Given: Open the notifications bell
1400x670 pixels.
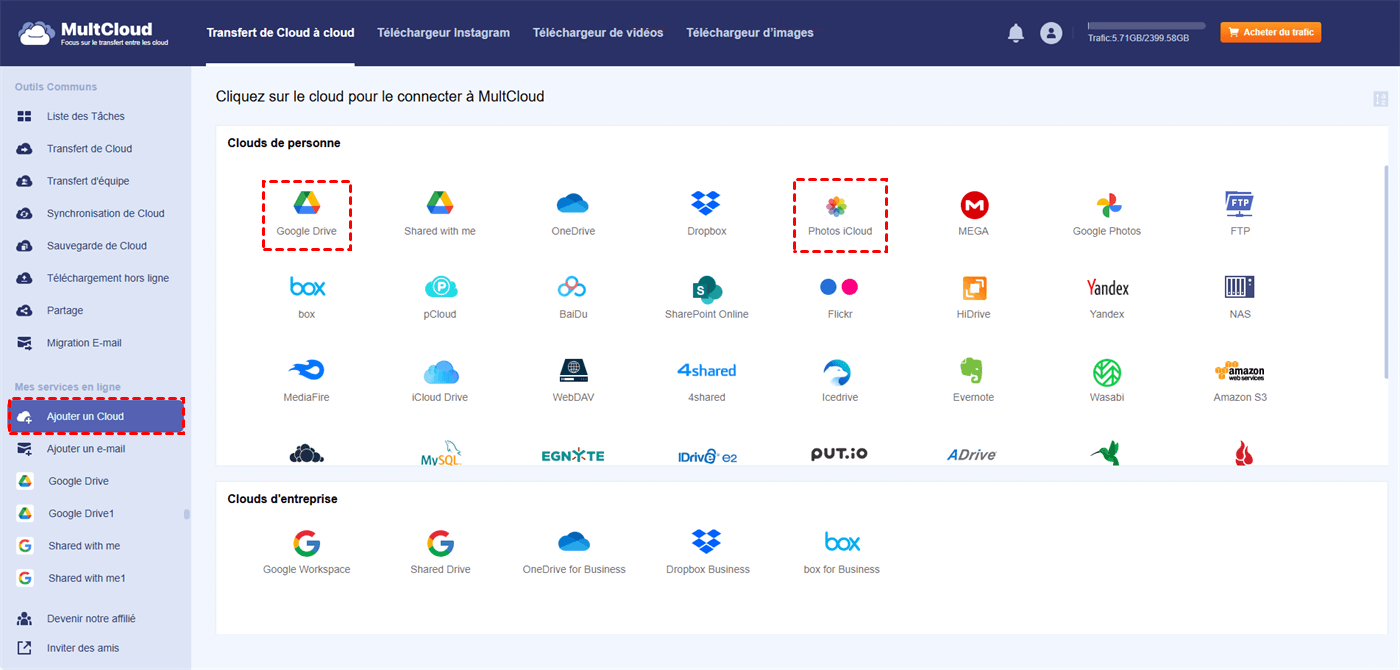Looking at the screenshot, I should (1016, 33).
